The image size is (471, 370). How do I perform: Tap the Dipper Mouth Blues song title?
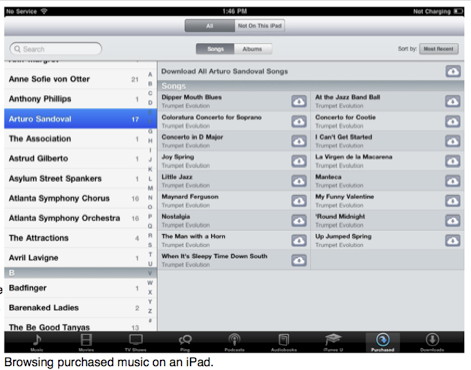click(x=192, y=97)
